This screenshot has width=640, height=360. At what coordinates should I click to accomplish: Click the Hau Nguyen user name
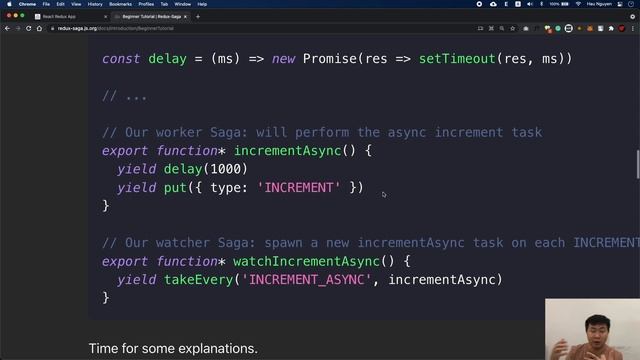pyautogui.click(x=599, y=4)
